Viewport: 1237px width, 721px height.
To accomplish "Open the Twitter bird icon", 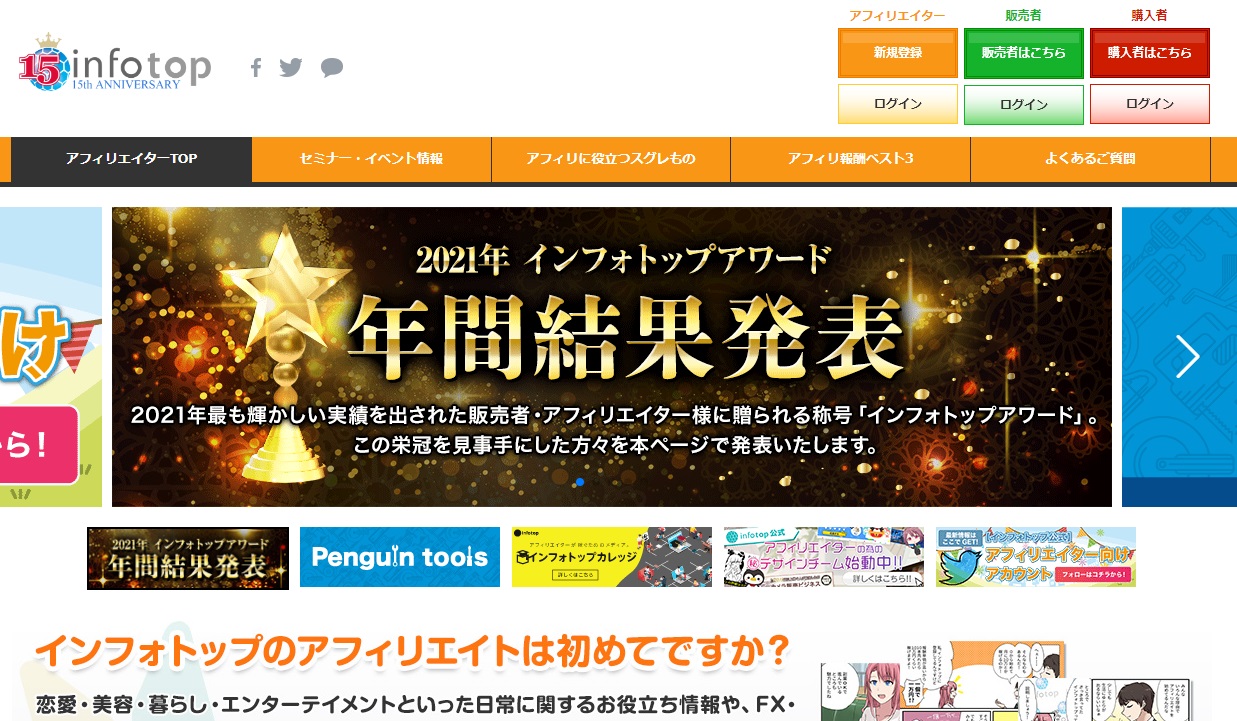I will pos(291,68).
